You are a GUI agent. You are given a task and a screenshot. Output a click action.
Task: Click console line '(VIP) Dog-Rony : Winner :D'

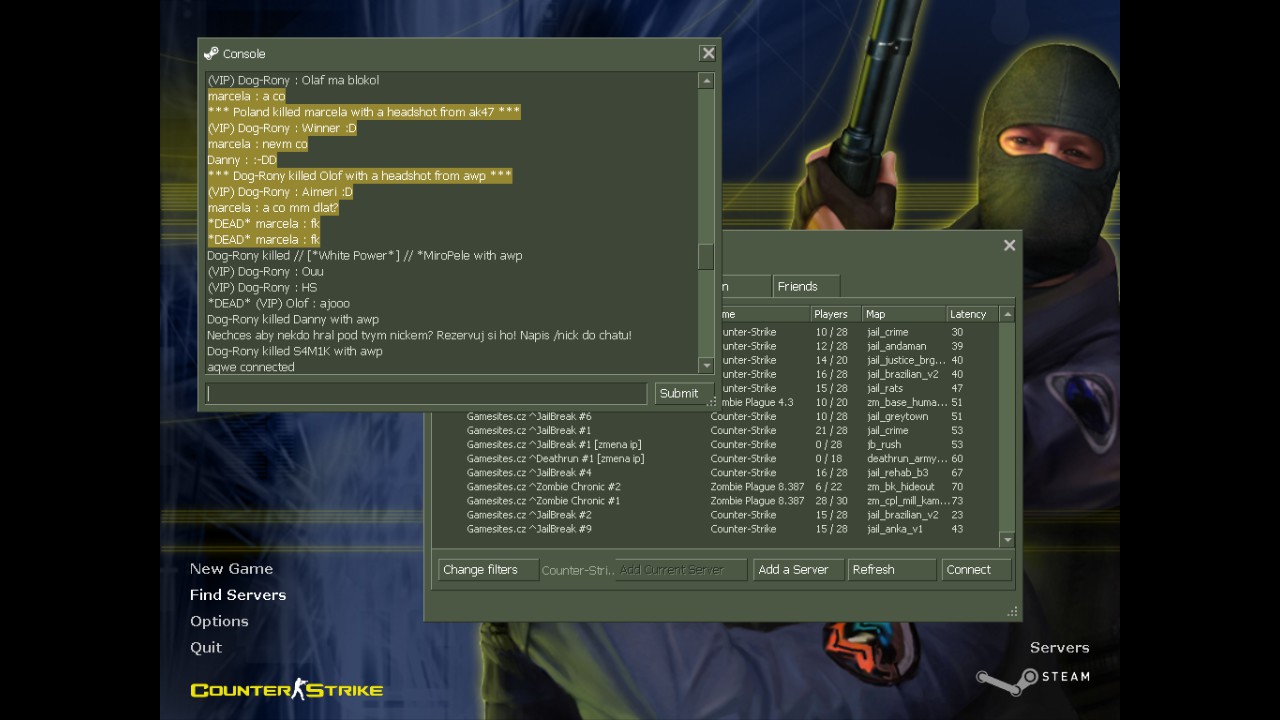pyautogui.click(x=282, y=128)
